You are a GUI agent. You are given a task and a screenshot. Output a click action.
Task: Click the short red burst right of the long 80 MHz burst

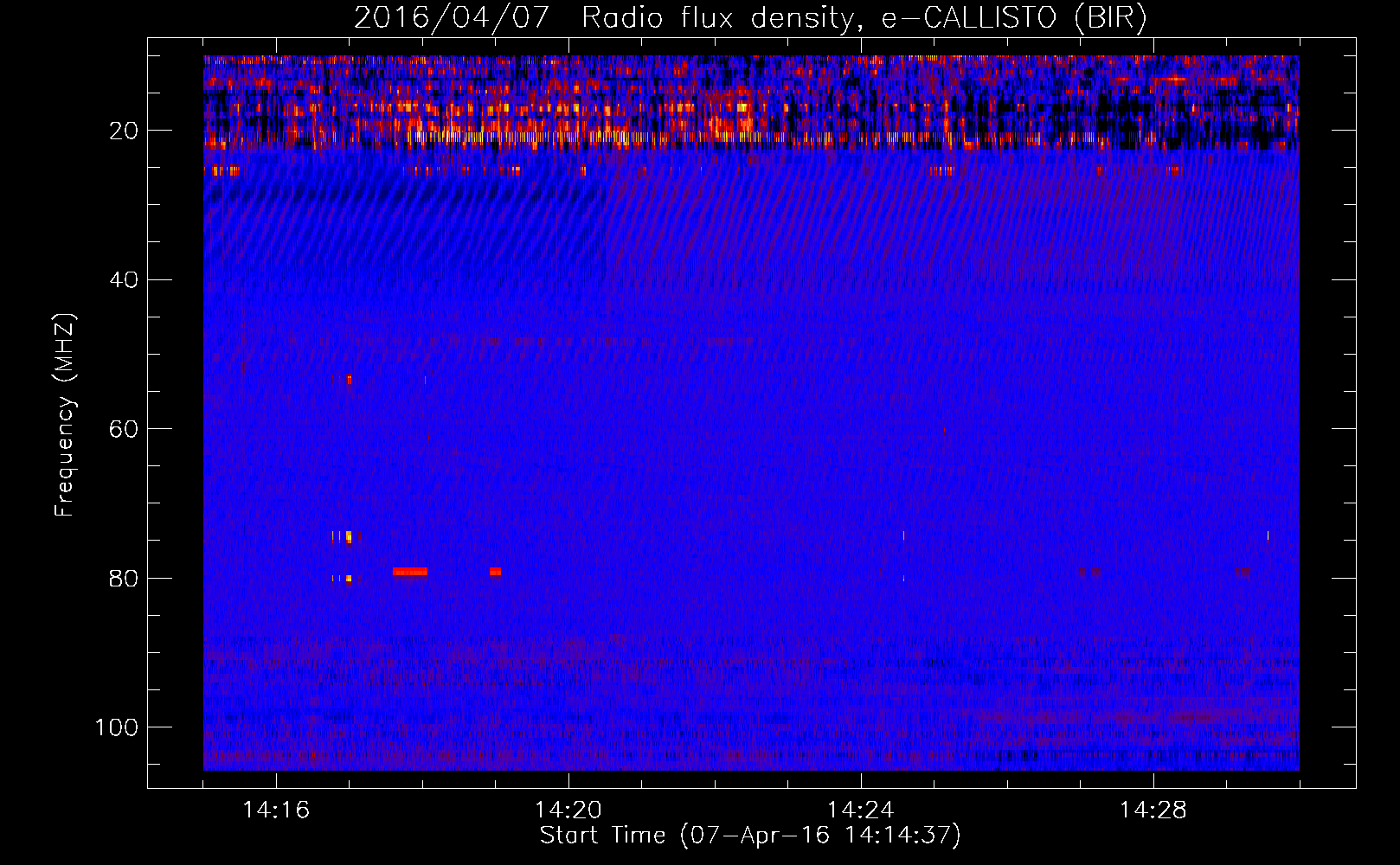pos(495,572)
